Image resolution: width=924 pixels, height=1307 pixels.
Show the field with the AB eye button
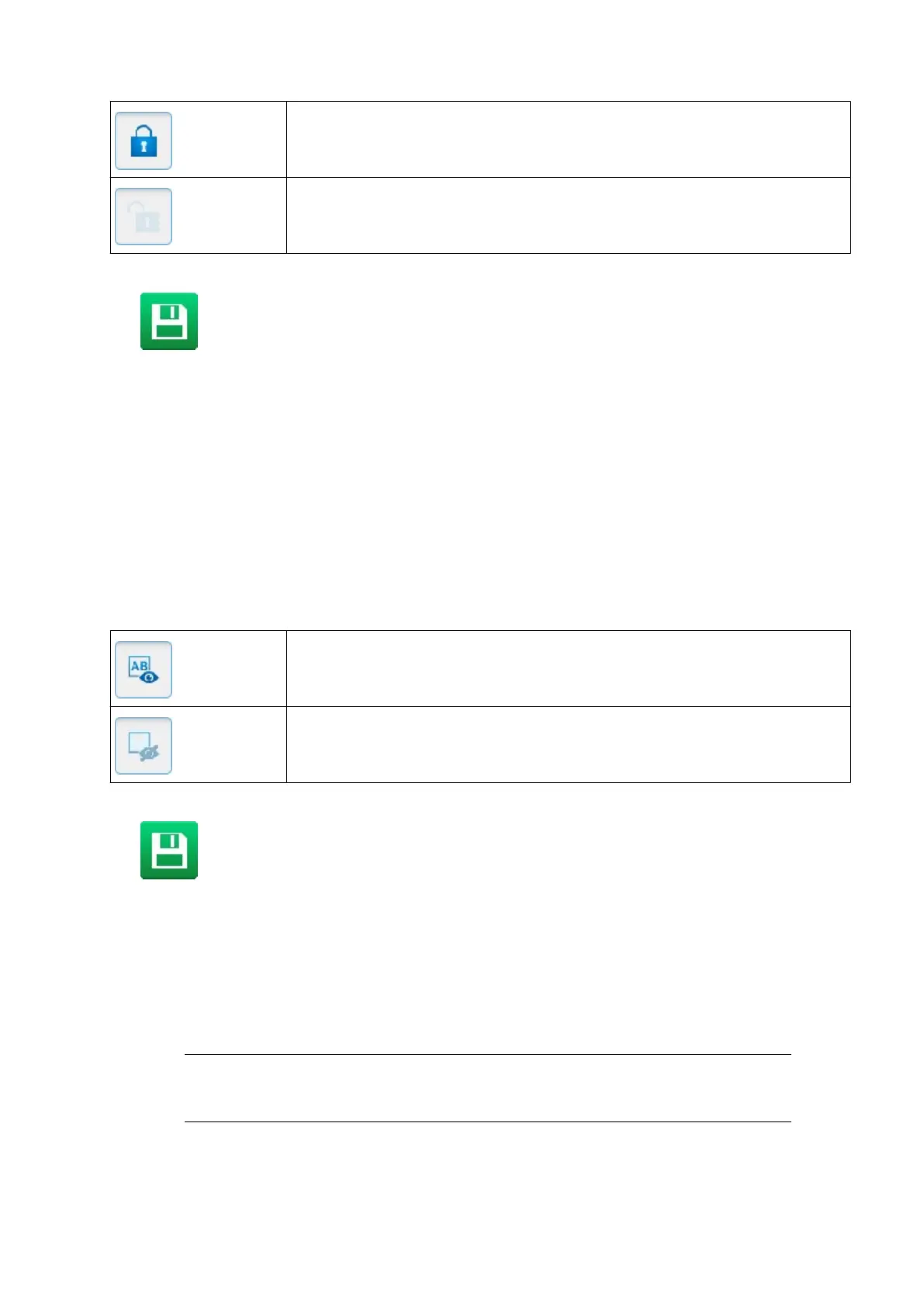144,670
